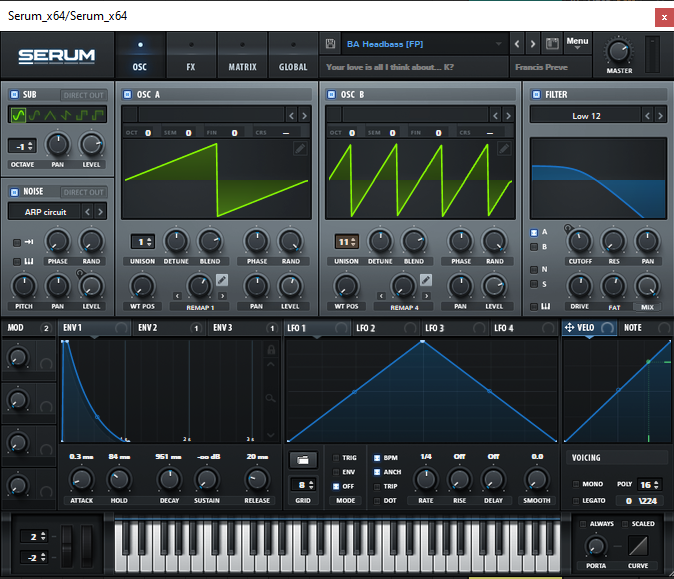Click the VELO drag-assign cross arrows icon

(569, 328)
